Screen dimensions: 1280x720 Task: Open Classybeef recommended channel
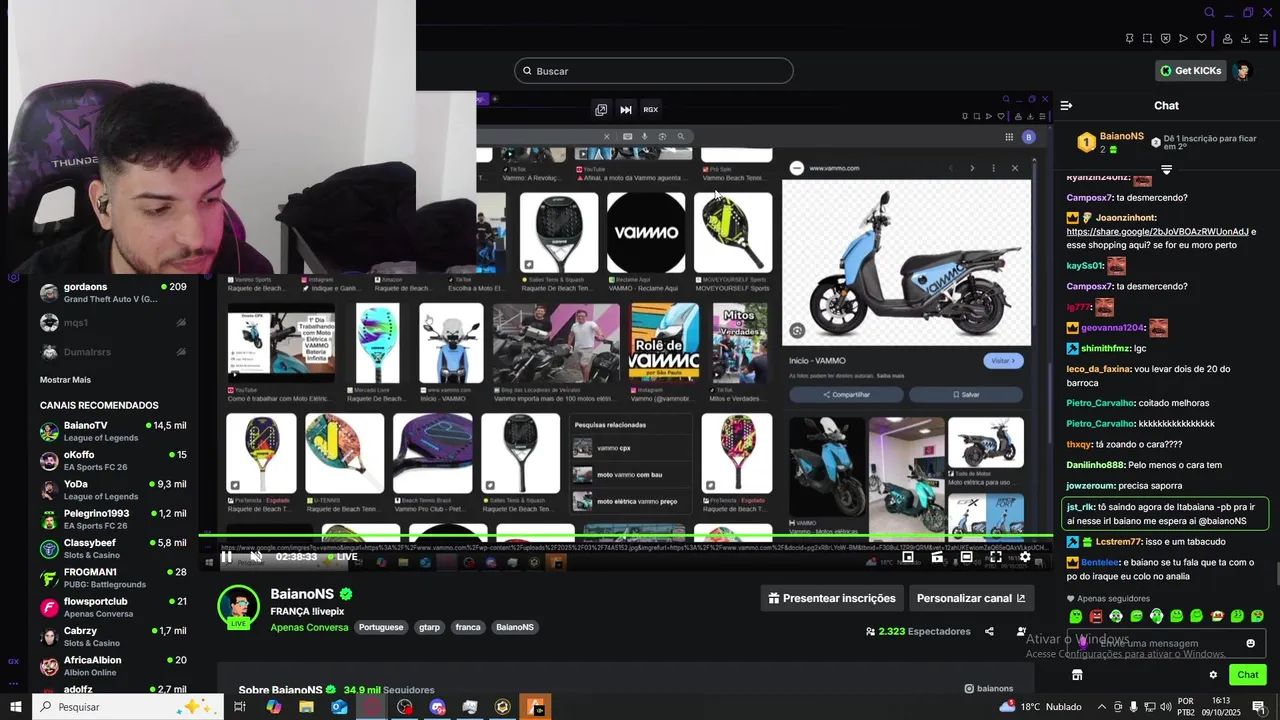113,549
